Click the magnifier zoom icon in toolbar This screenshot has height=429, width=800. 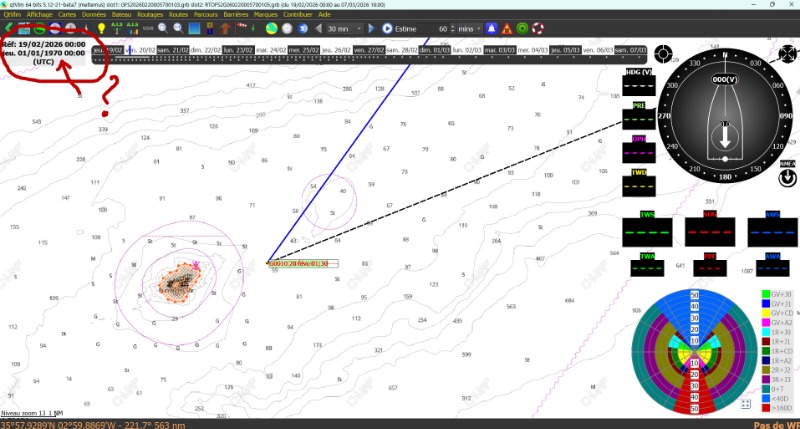point(161,28)
